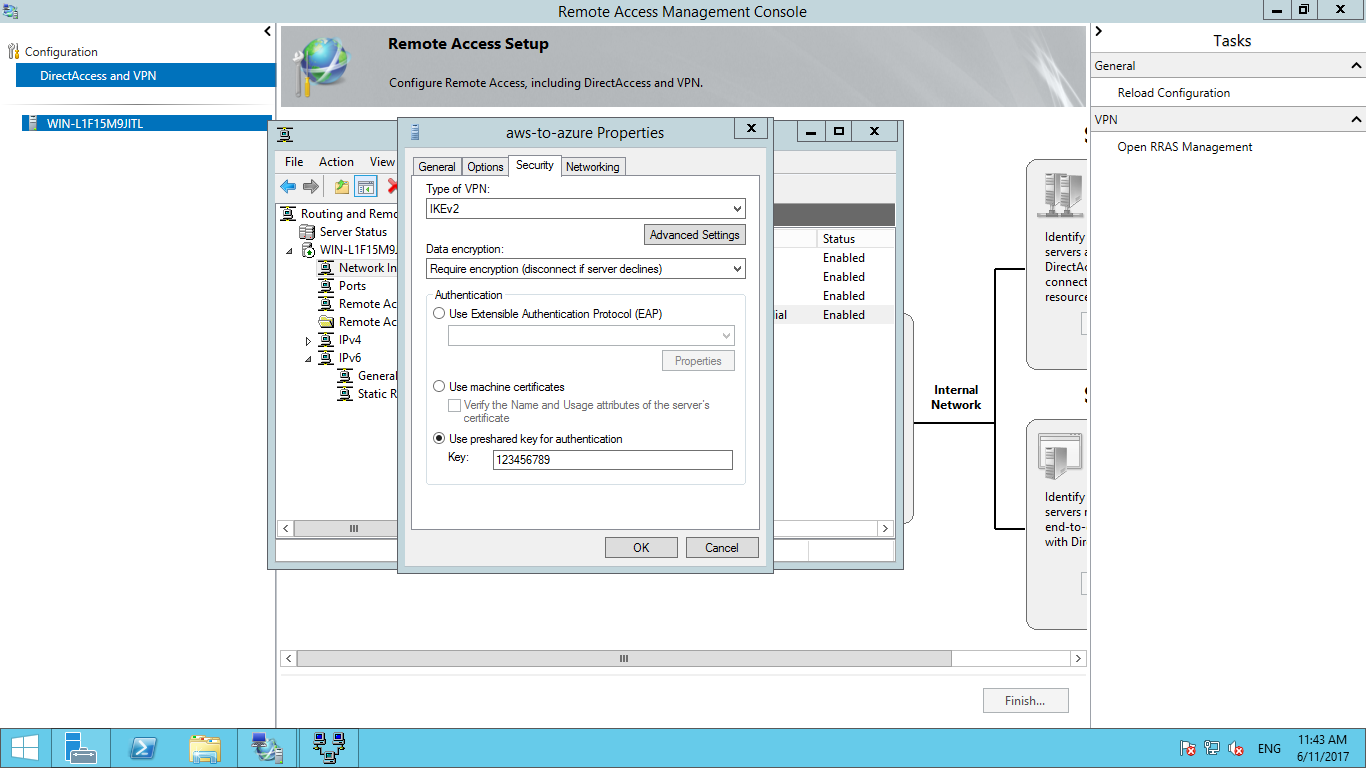
Task: Select Use Extensible Authentication Protocol radio button
Action: [439, 314]
